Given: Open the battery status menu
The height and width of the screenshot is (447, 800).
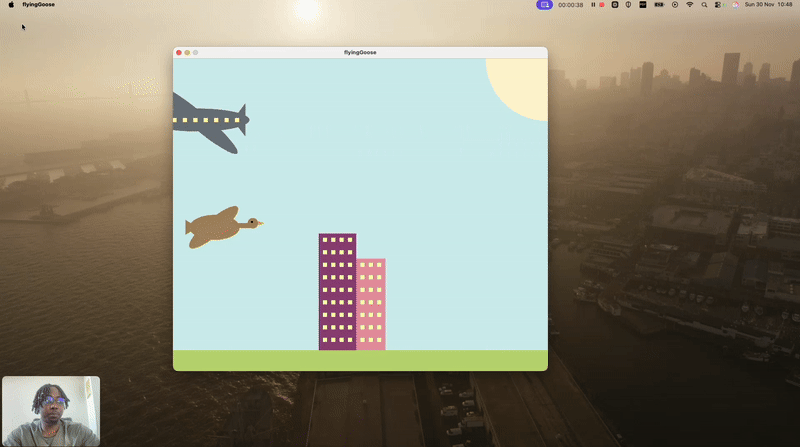Looking at the screenshot, I should [x=659, y=5].
